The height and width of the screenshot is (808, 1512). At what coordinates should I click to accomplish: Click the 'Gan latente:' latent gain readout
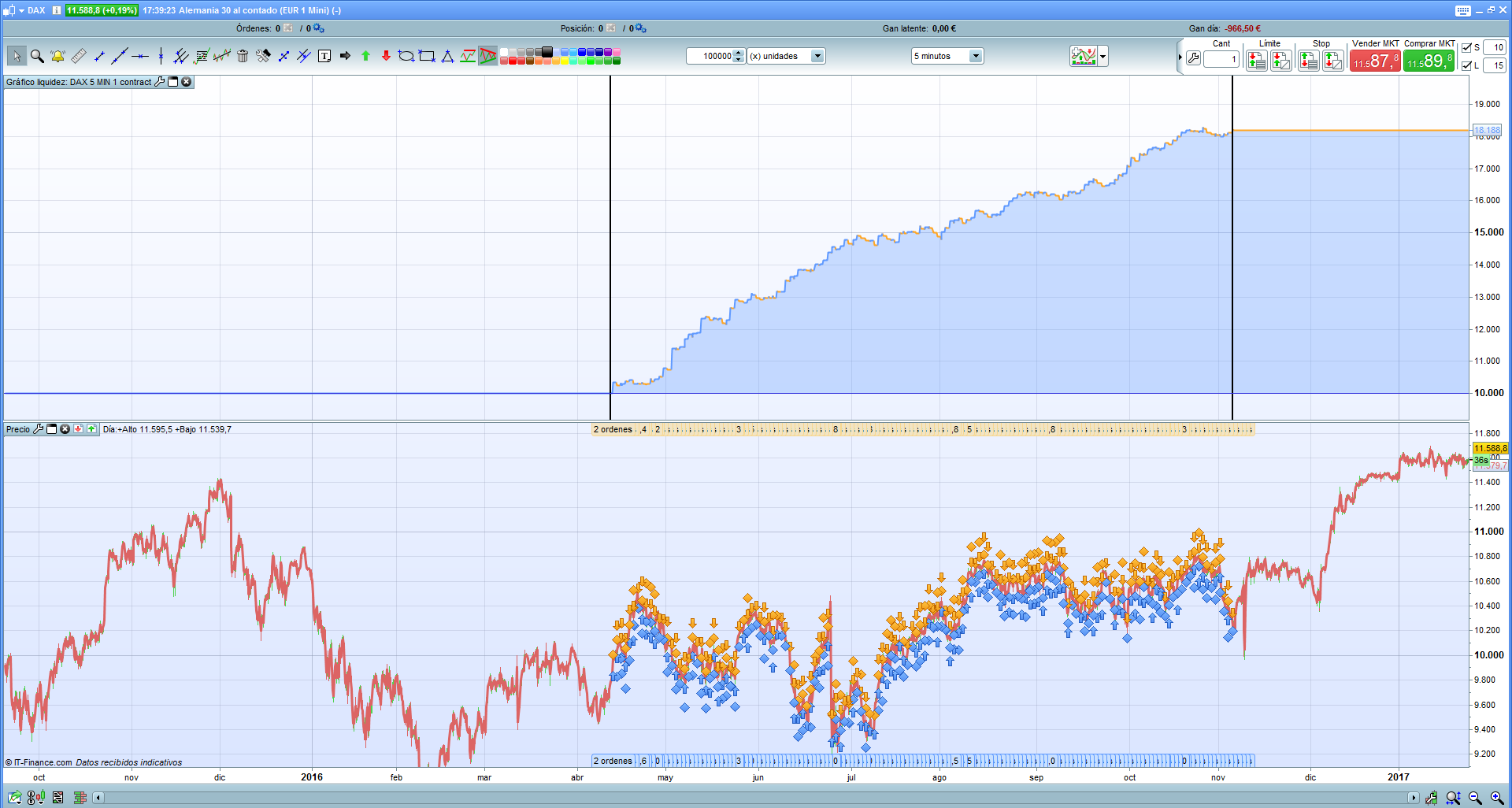919,28
